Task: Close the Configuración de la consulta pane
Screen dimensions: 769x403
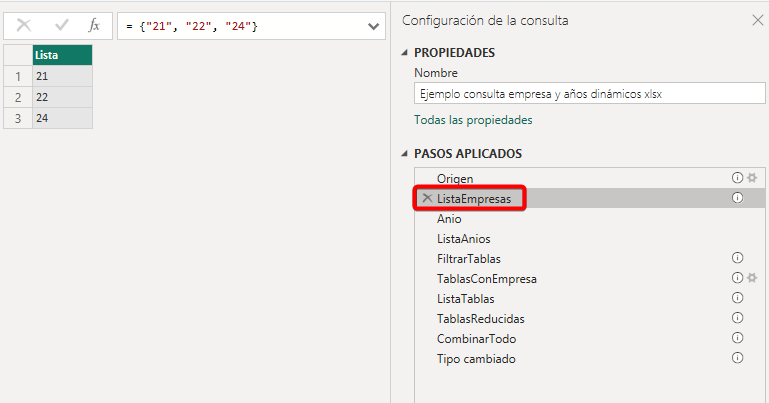Action: pos(756,20)
